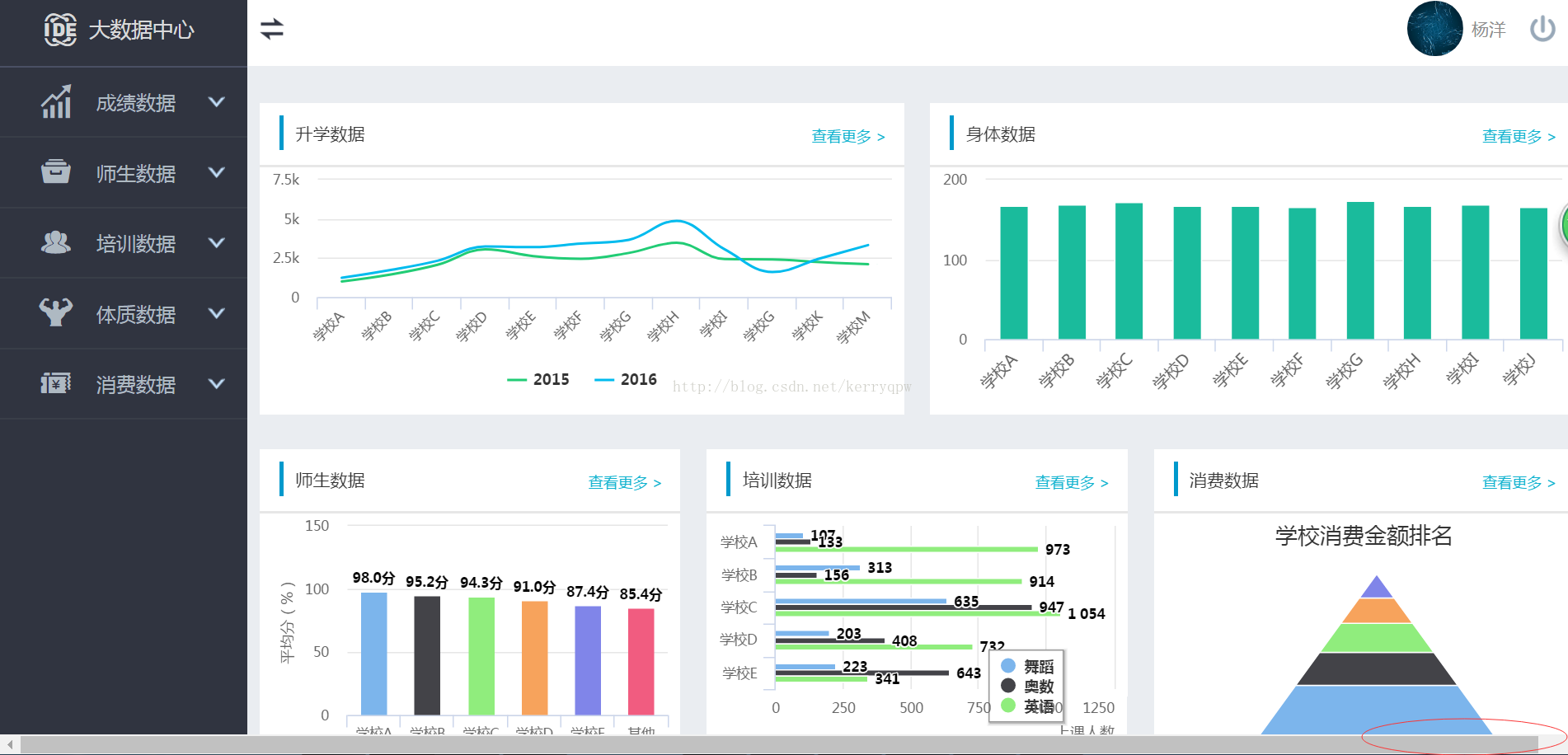Click the 94.3分 green bar

pos(481,656)
